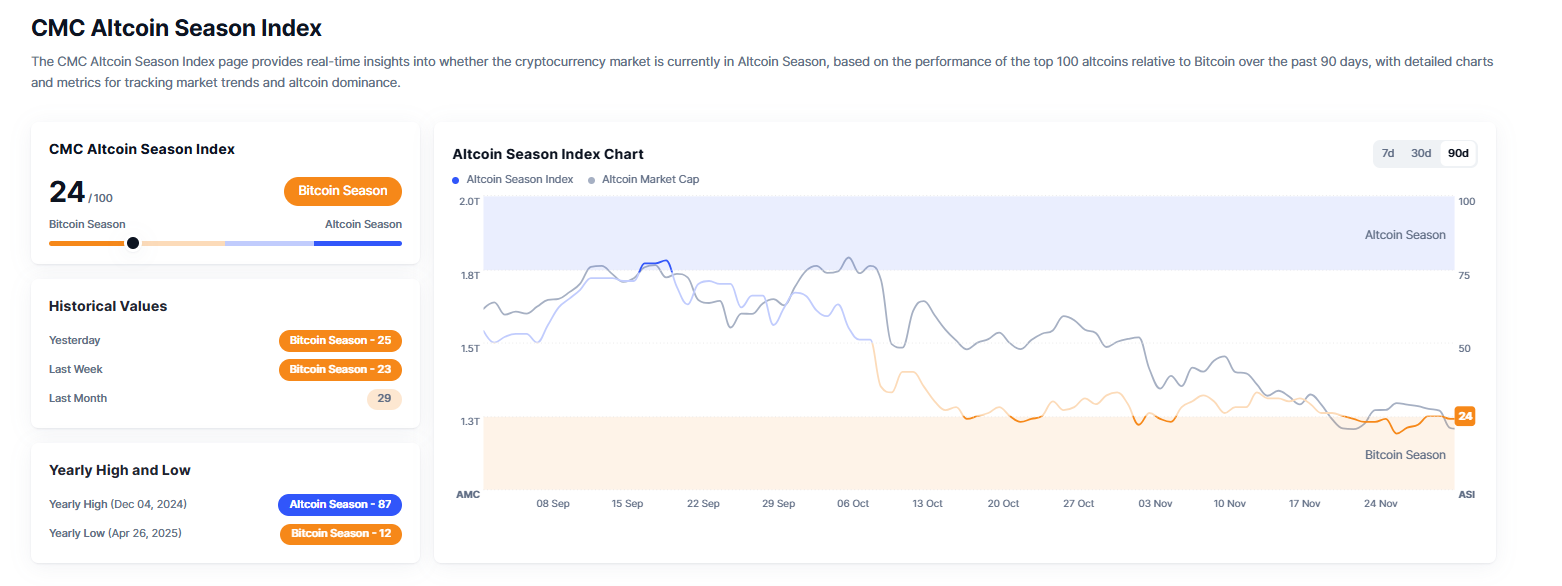Click the Last Month value '29'
The image size is (1562, 586).
384,398
